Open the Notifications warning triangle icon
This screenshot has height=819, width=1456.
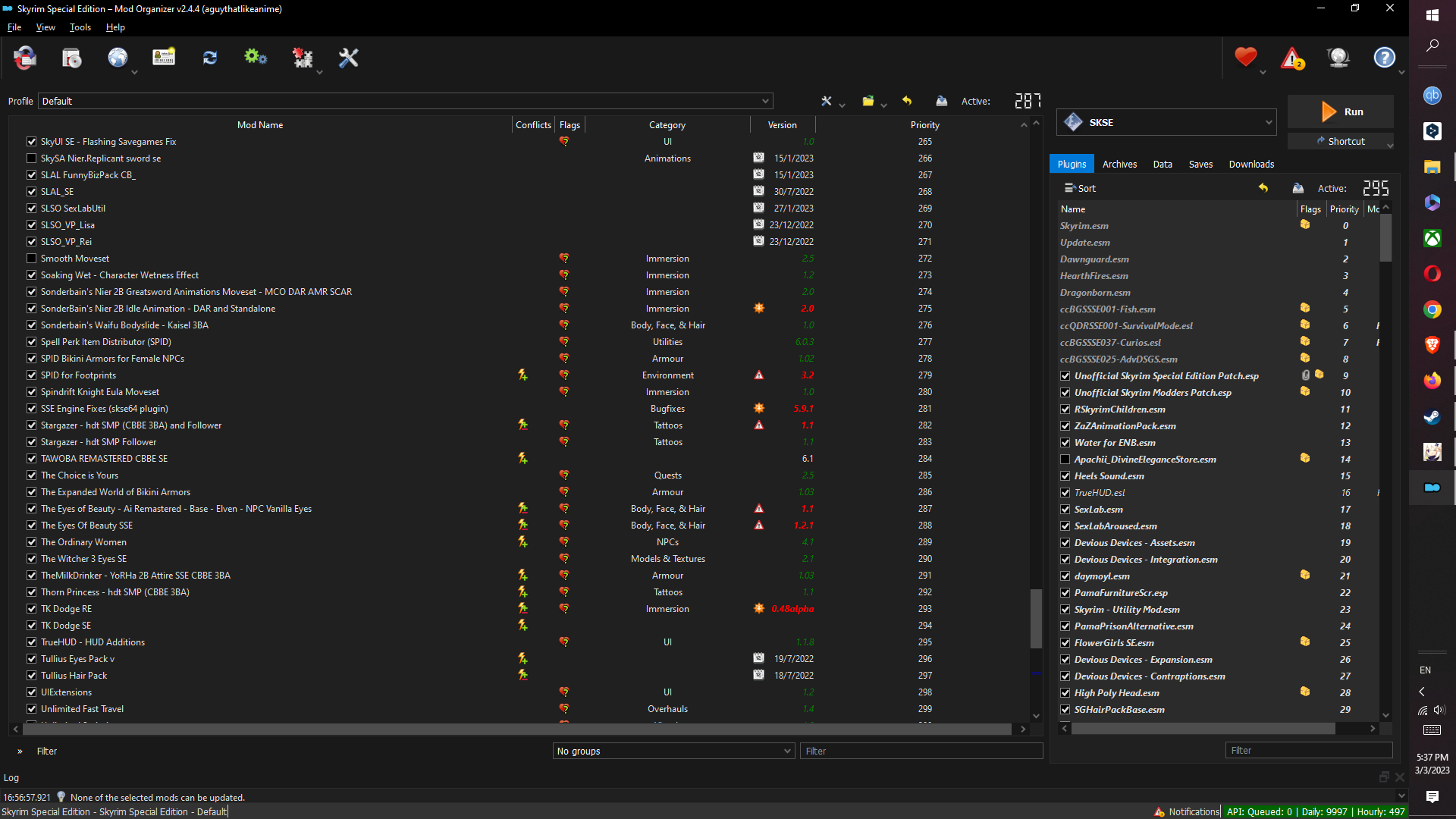[1292, 58]
